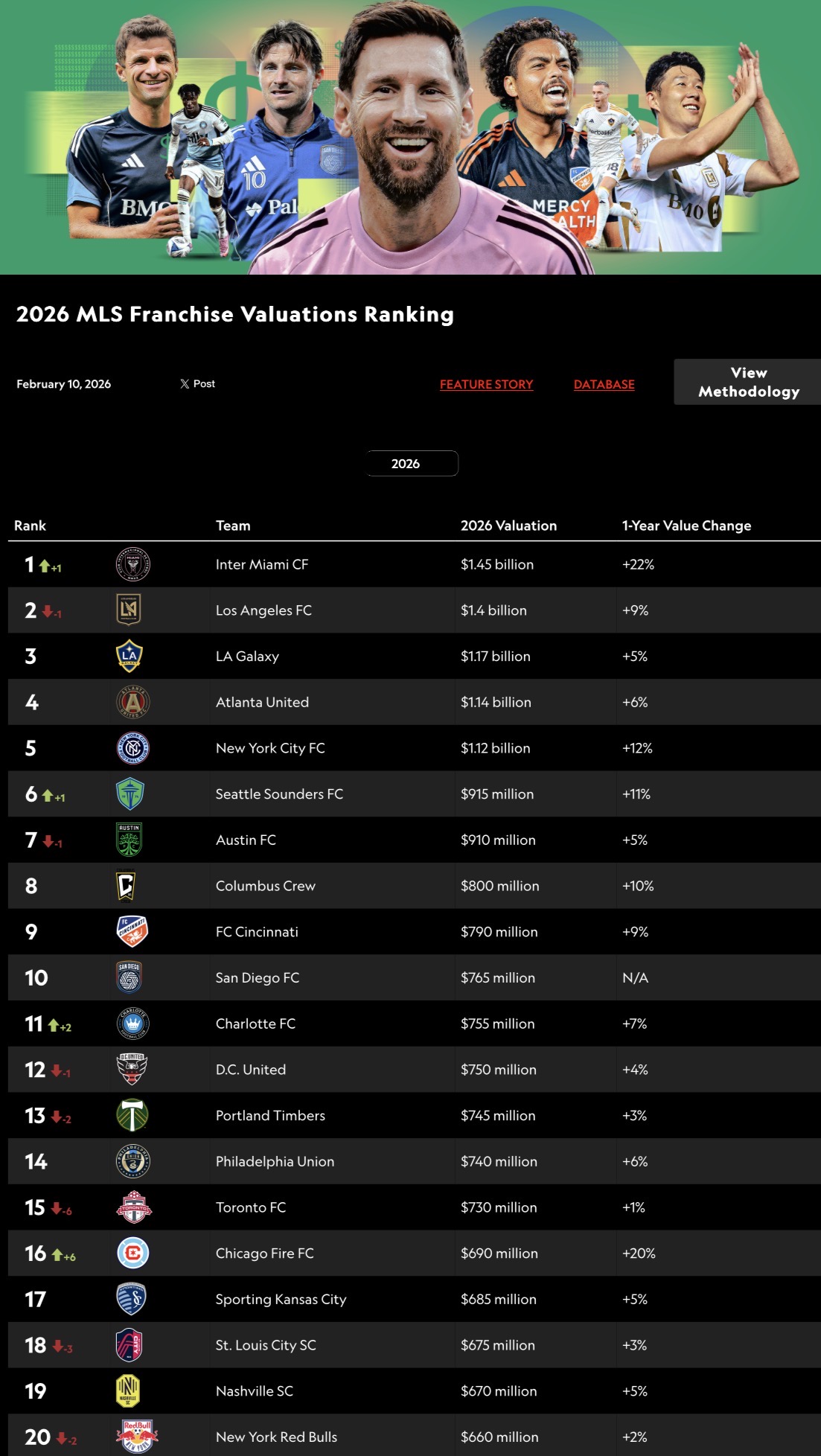Click the Chicago Fire FC logo
The image size is (821, 1456).
[133, 1253]
